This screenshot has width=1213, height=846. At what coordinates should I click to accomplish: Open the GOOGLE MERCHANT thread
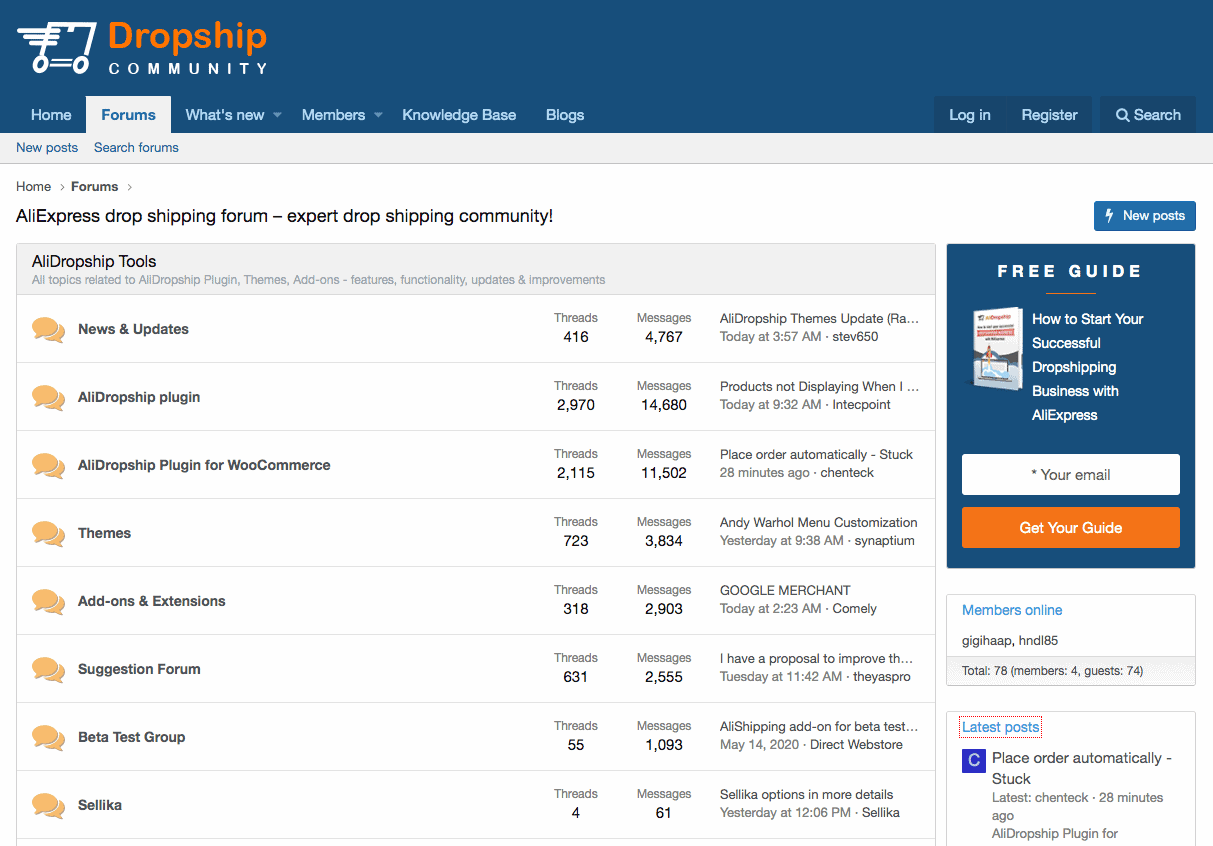click(x=785, y=591)
